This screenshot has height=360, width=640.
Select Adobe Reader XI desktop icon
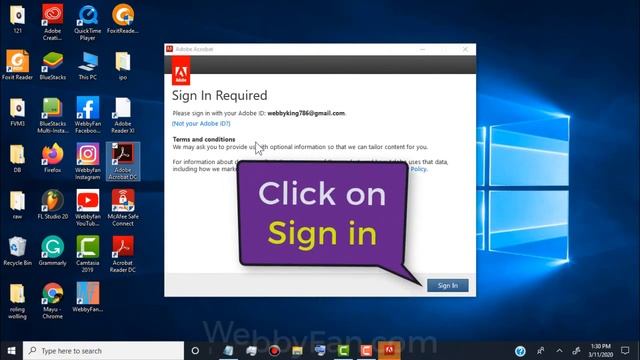(123, 115)
